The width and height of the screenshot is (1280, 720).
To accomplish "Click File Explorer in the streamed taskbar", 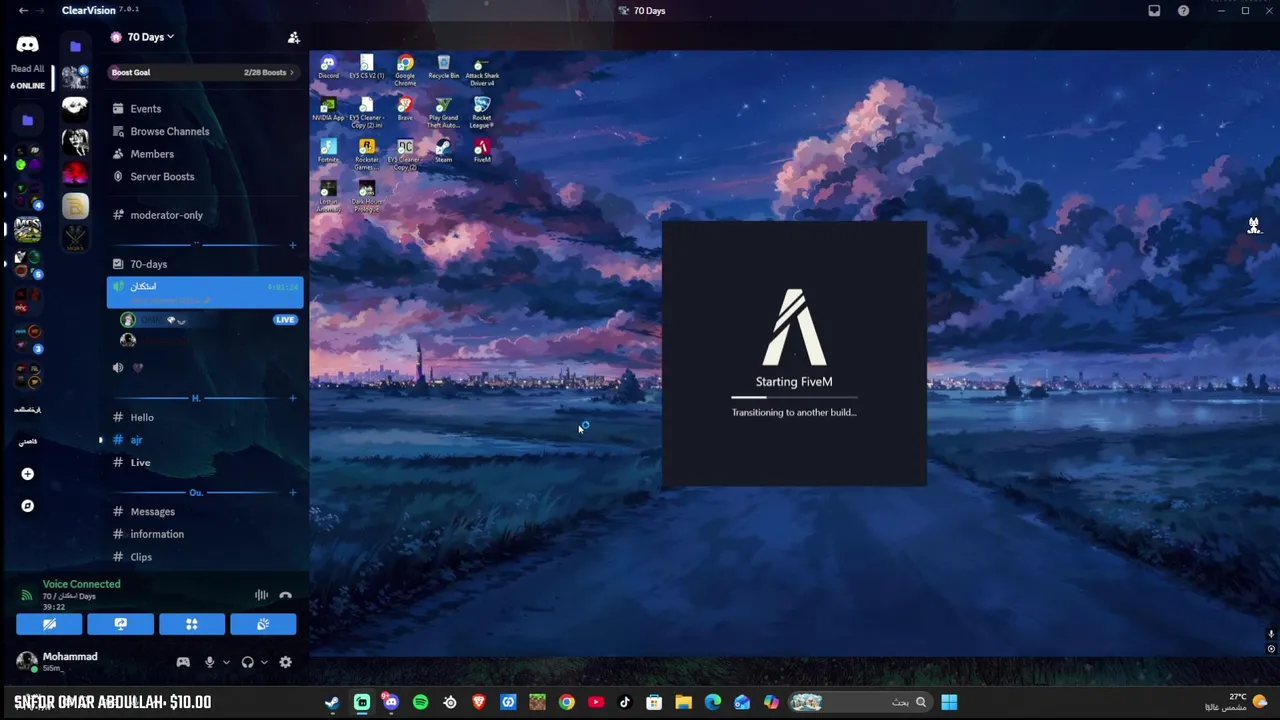I will click(683, 702).
